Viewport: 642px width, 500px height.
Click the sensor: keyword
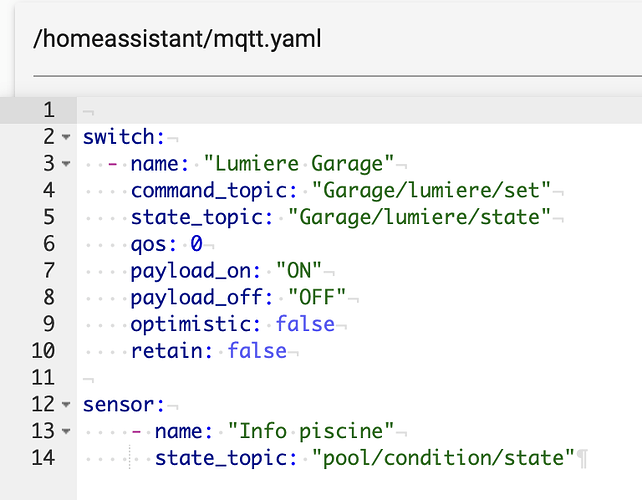(120, 405)
